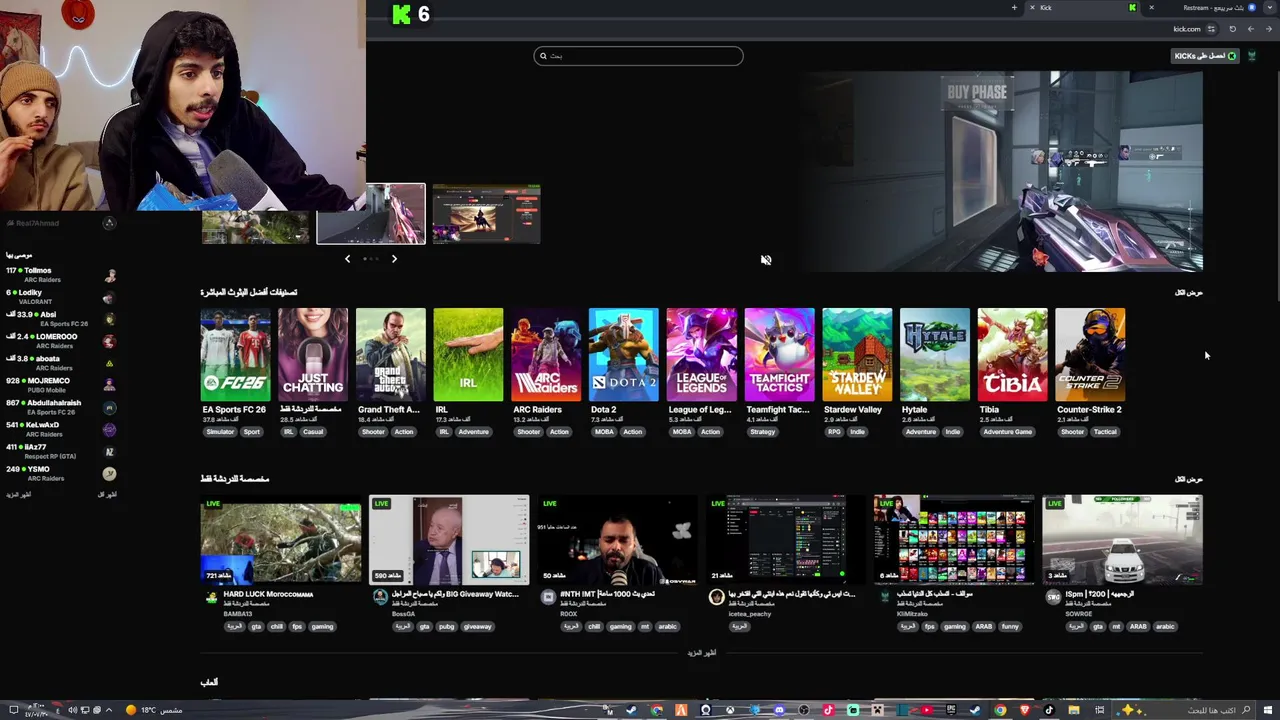Open HARD LUCK Morocco stream thumbnail
Image resolution: width=1280 pixels, height=720 pixels.
[281, 539]
